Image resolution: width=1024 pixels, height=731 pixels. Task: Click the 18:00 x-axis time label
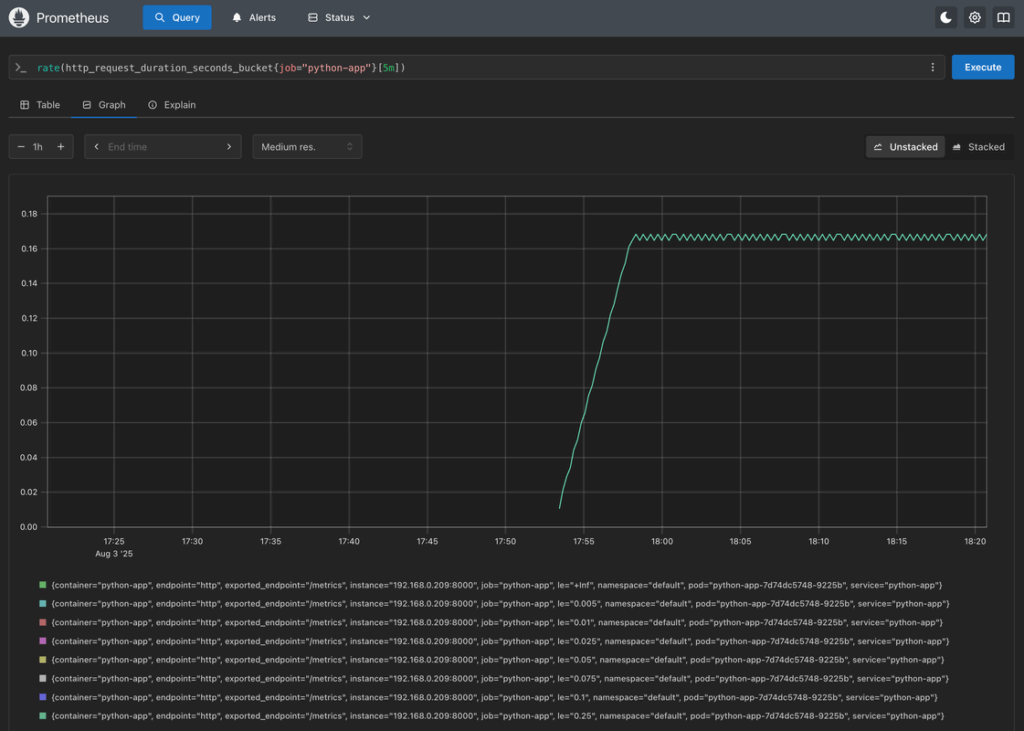tap(662, 541)
